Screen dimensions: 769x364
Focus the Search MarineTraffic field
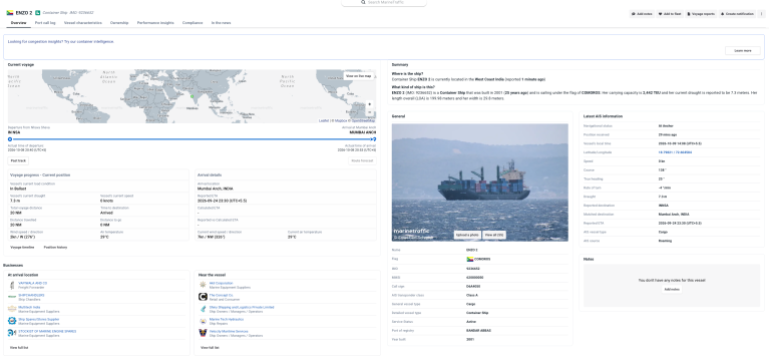click(384, 2)
